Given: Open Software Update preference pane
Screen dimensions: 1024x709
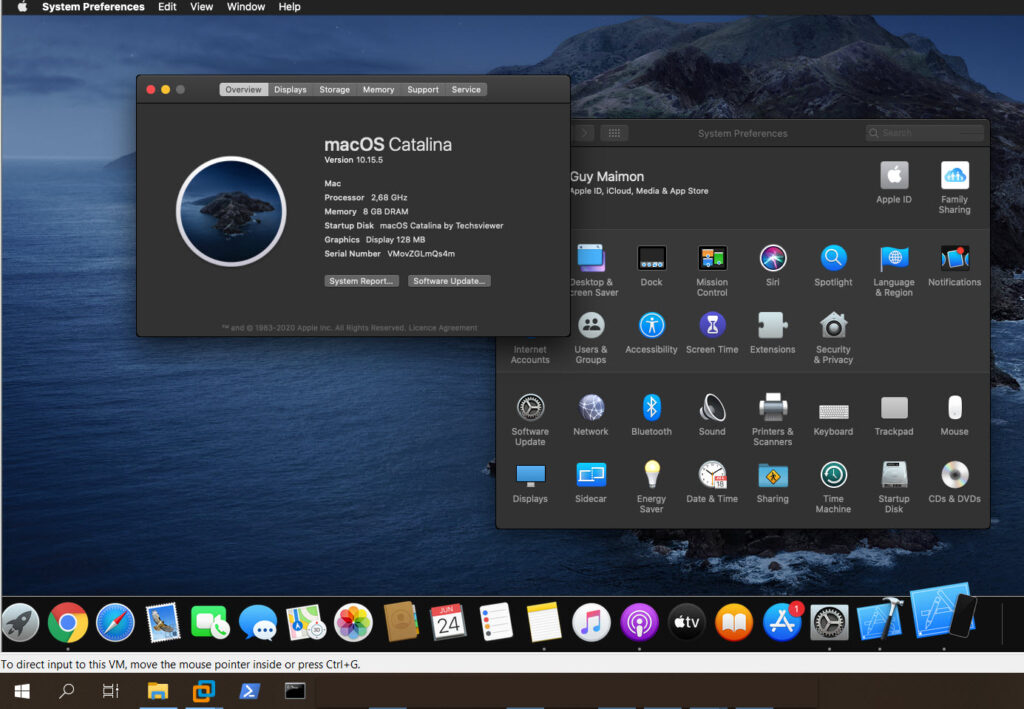Looking at the screenshot, I should [530, 420].
